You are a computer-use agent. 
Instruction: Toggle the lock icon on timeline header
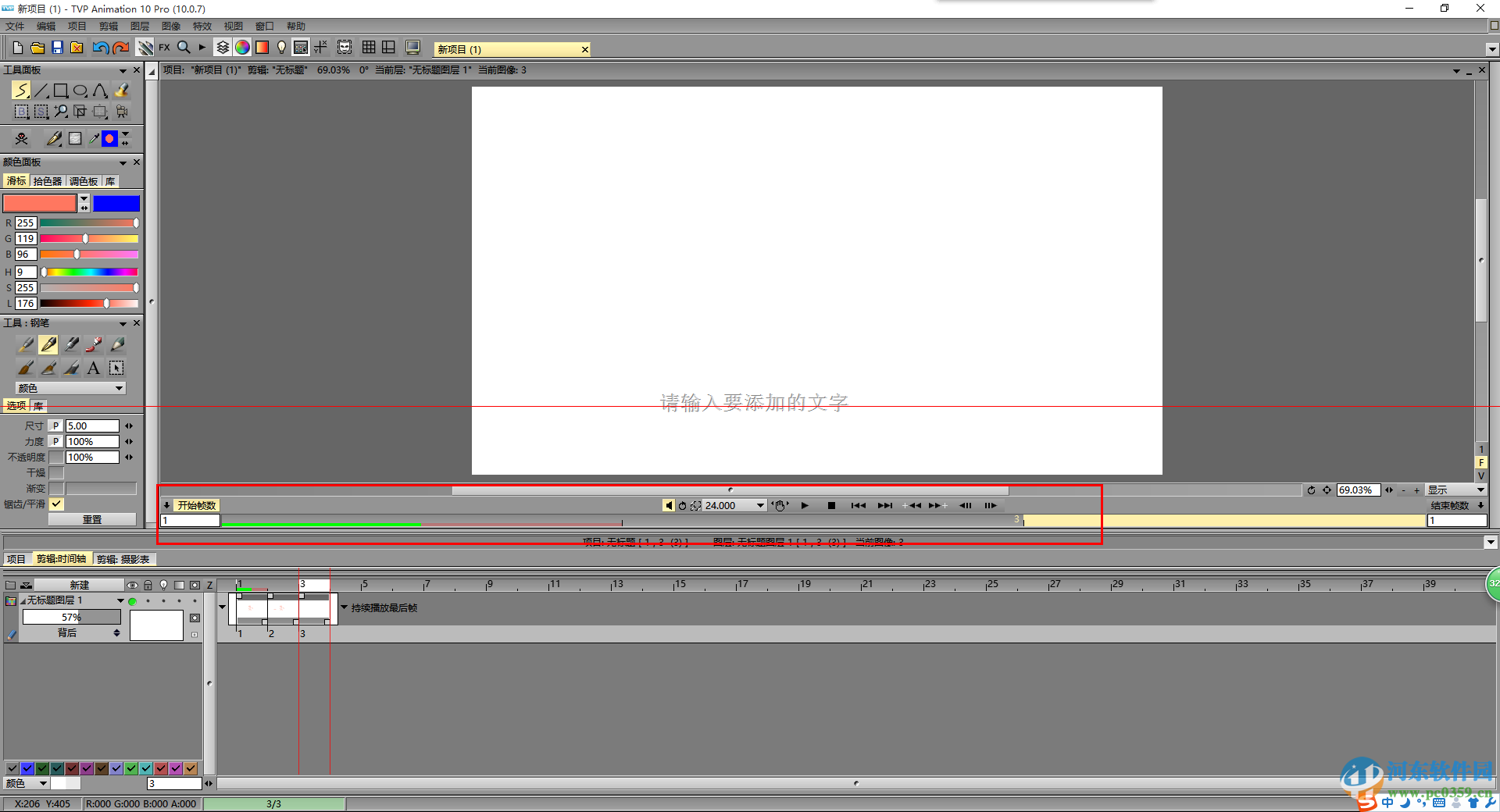pos(148,585)
